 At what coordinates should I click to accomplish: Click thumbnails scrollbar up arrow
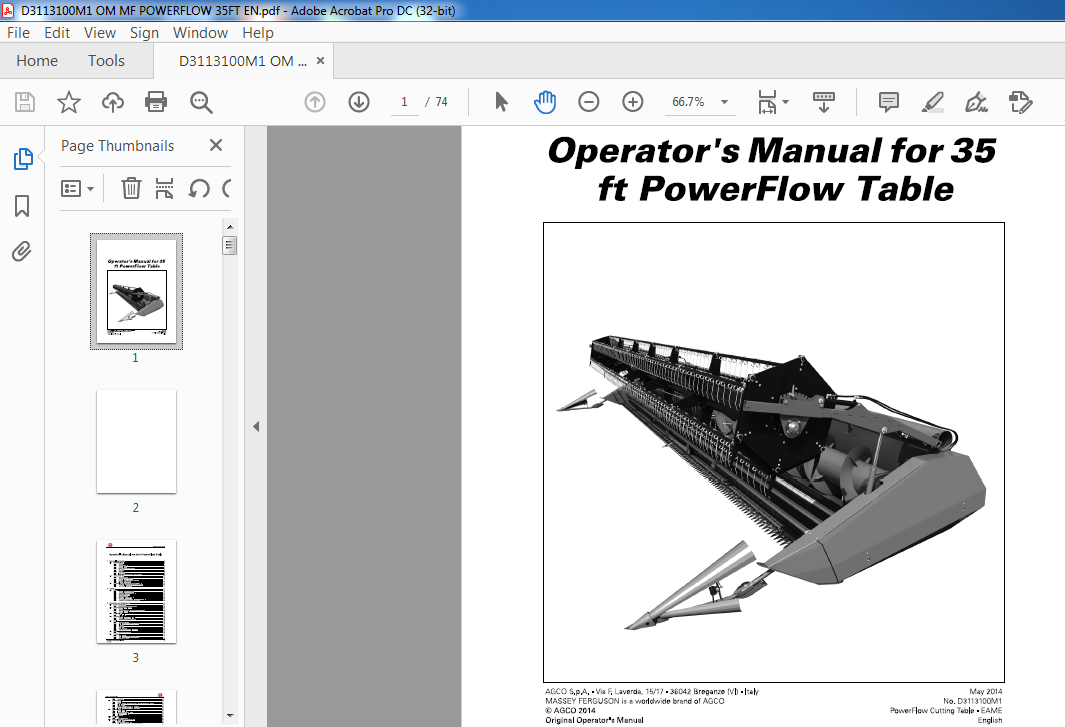pos(230,227)
